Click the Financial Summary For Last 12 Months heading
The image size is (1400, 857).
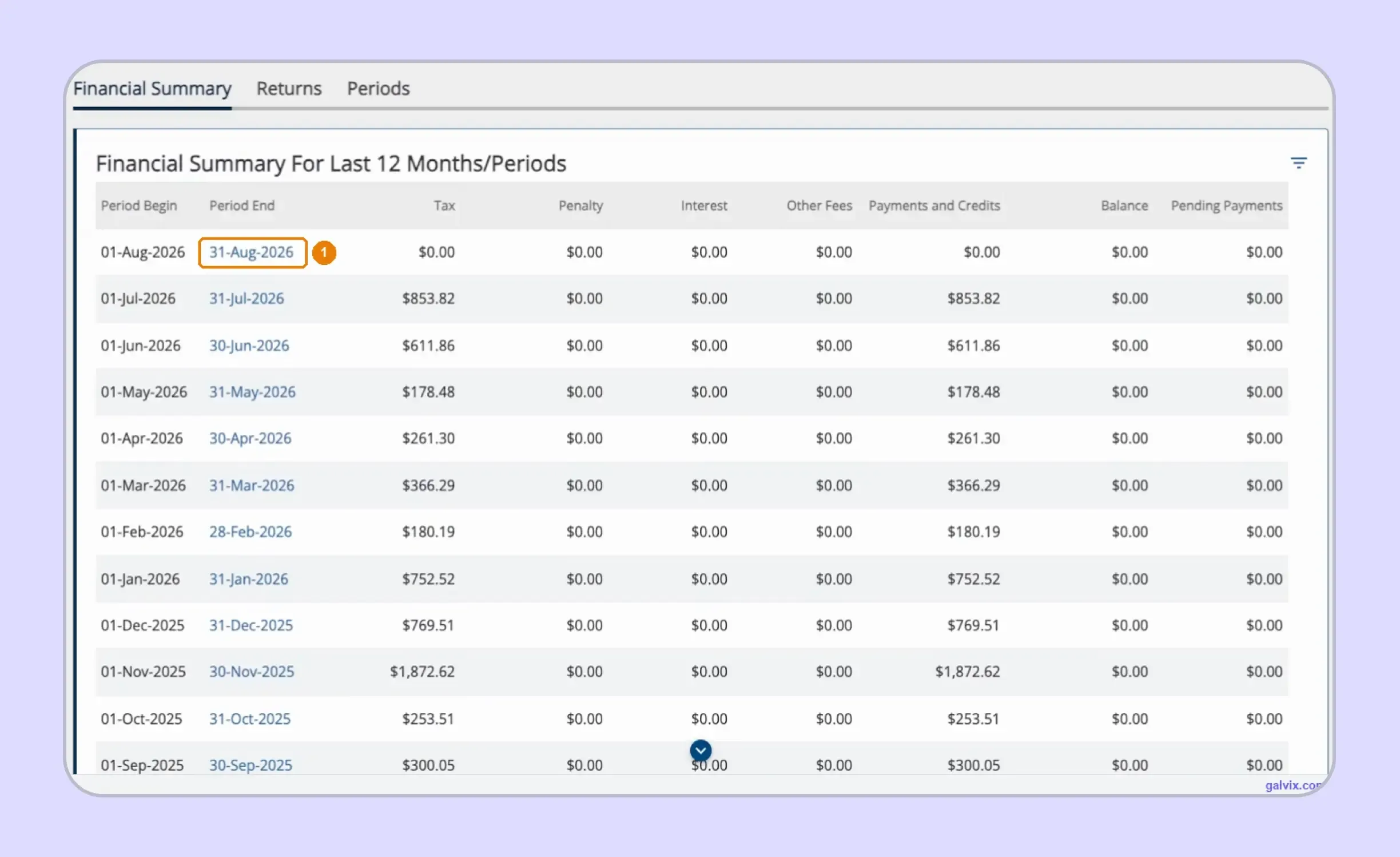click(x=331, y=164)
